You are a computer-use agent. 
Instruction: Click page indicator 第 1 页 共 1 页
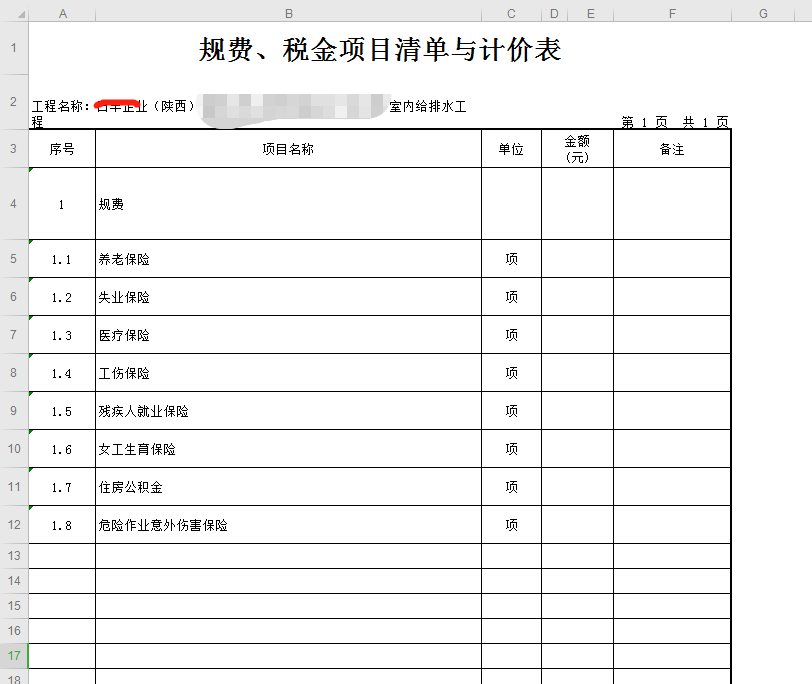click(x=675, y=123)
